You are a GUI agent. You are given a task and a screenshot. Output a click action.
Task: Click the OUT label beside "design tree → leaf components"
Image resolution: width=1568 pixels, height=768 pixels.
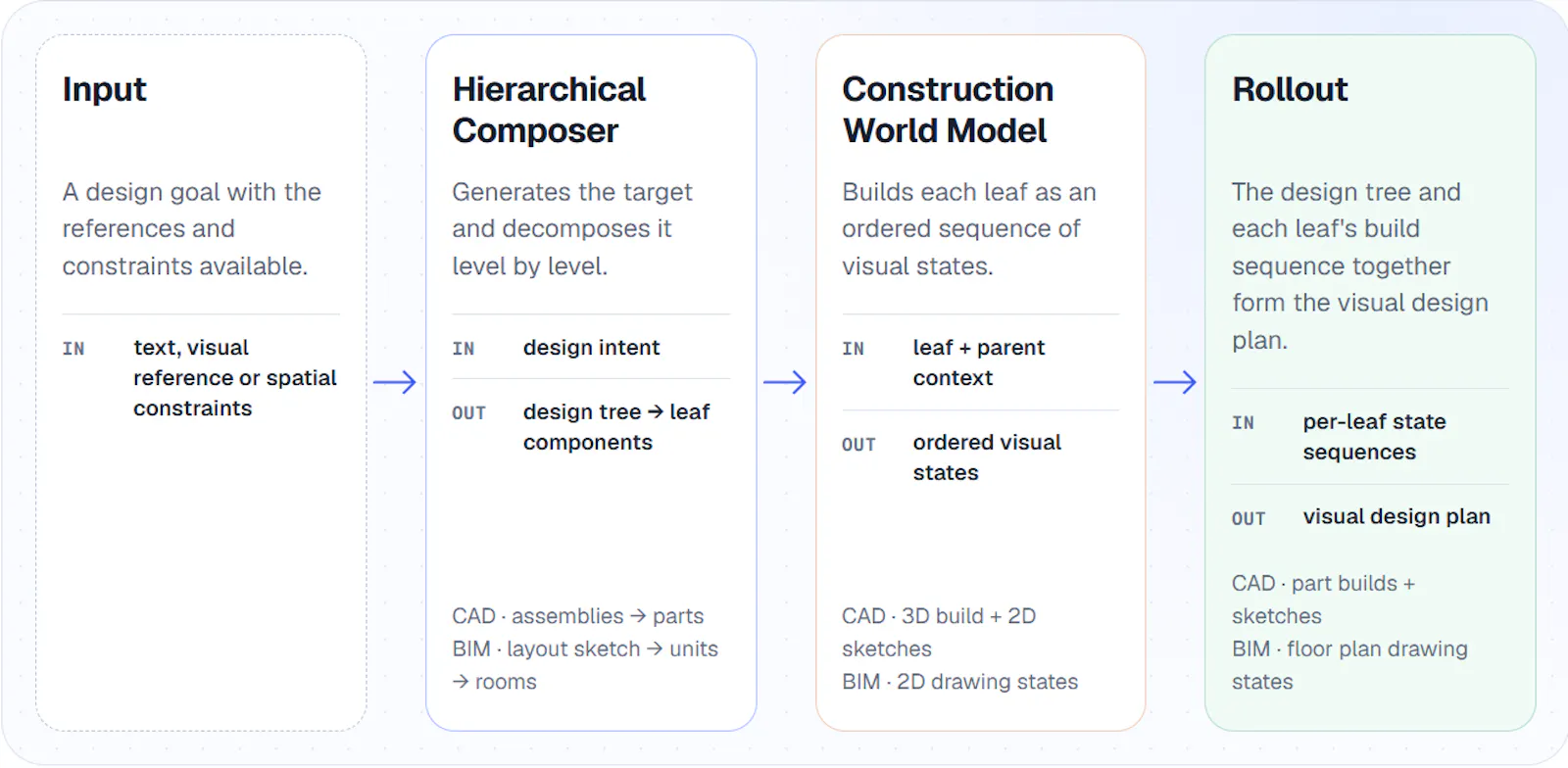pos(468,413)
